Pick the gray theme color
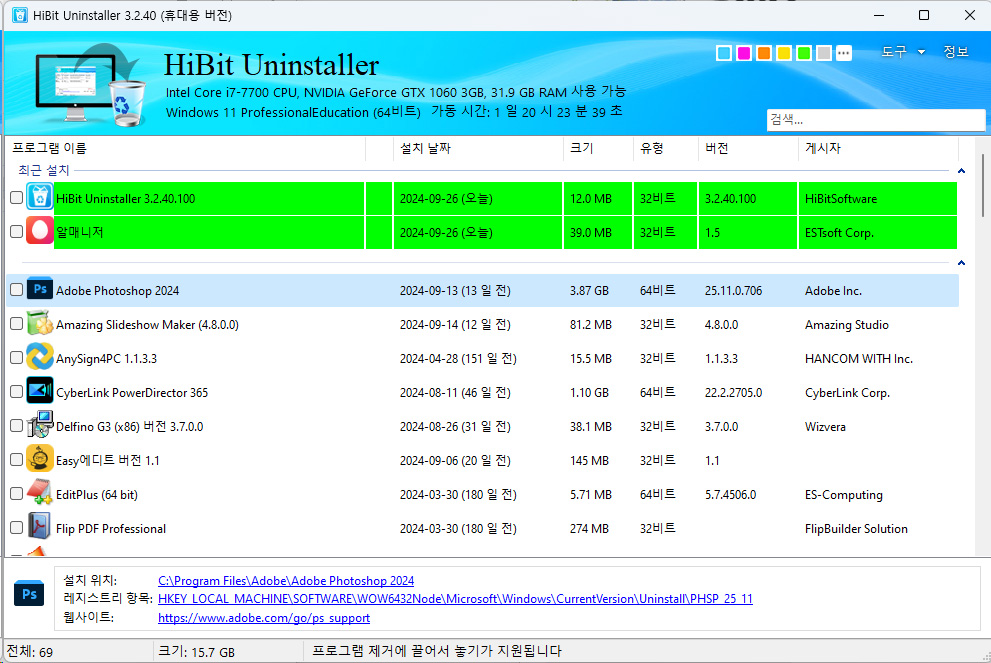The height and width of the screenshot is (663, 991). pos(824,53)
